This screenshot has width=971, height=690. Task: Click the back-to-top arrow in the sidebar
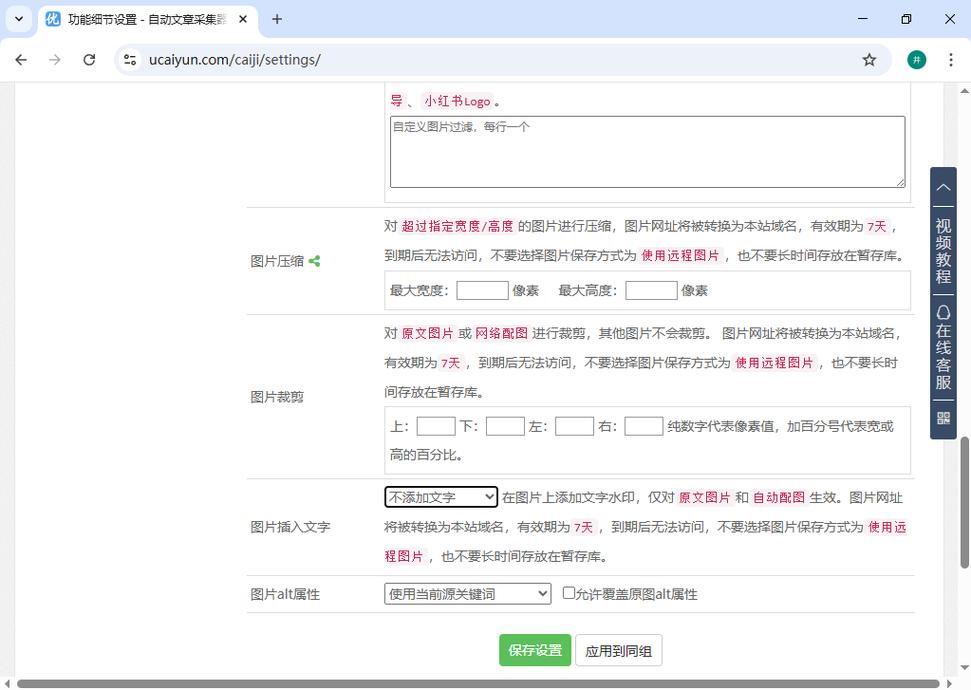pyautogui.click(x=942, y=188)
